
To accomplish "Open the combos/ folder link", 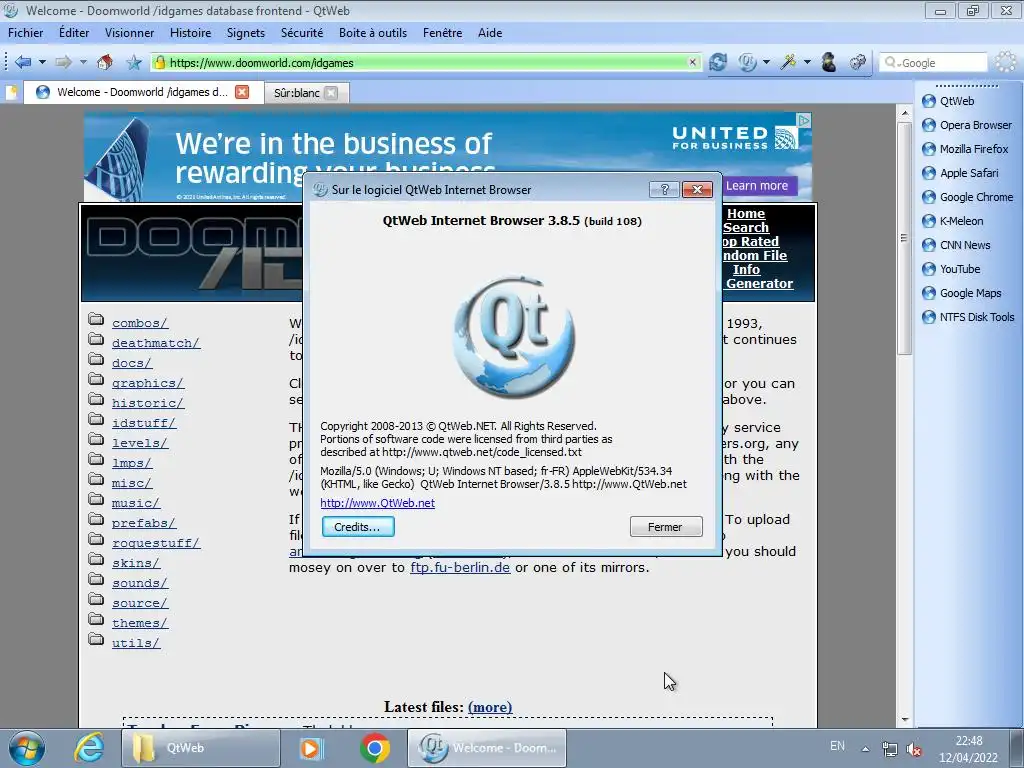I will pyautogui.click(x=140, y=323).
